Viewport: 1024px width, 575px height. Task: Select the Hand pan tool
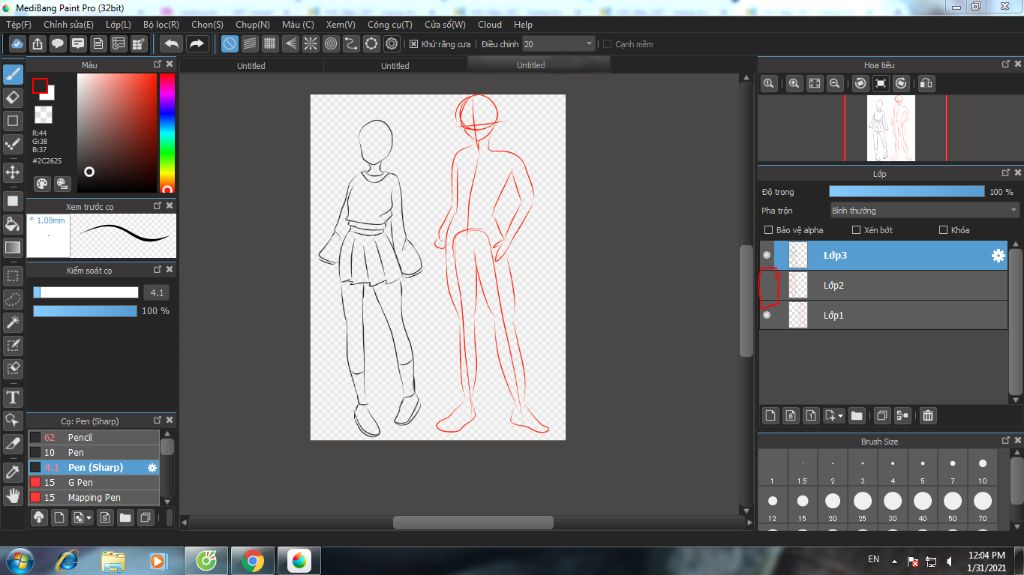coord(12,496)
